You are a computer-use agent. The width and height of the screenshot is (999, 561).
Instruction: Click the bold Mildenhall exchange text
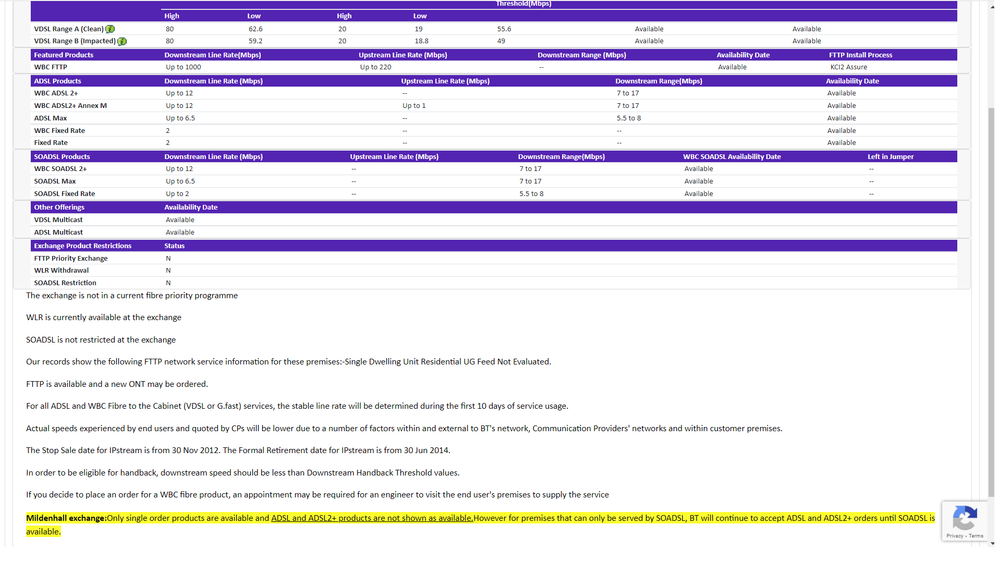66,518
